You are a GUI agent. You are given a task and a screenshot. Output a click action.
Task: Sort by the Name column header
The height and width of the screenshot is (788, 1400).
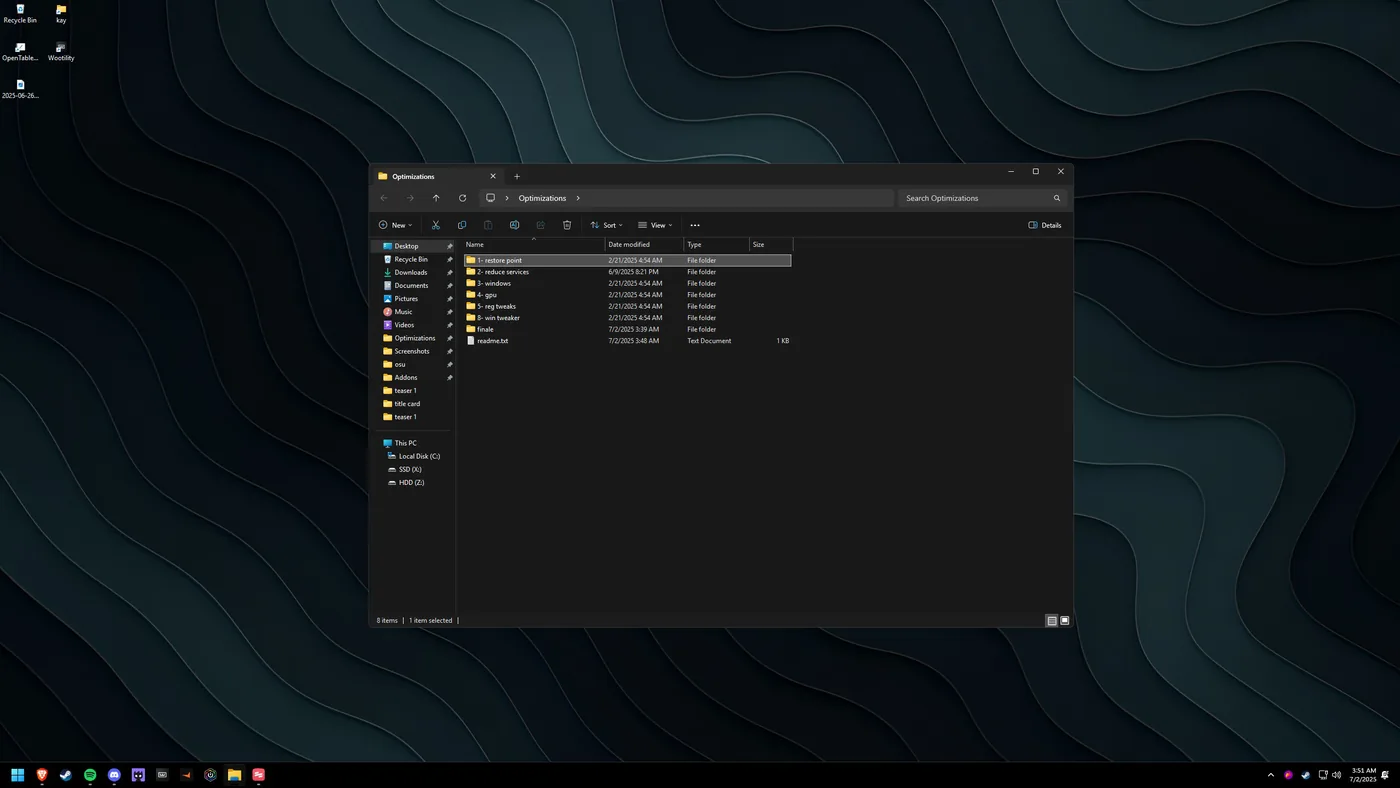point(534,244)
